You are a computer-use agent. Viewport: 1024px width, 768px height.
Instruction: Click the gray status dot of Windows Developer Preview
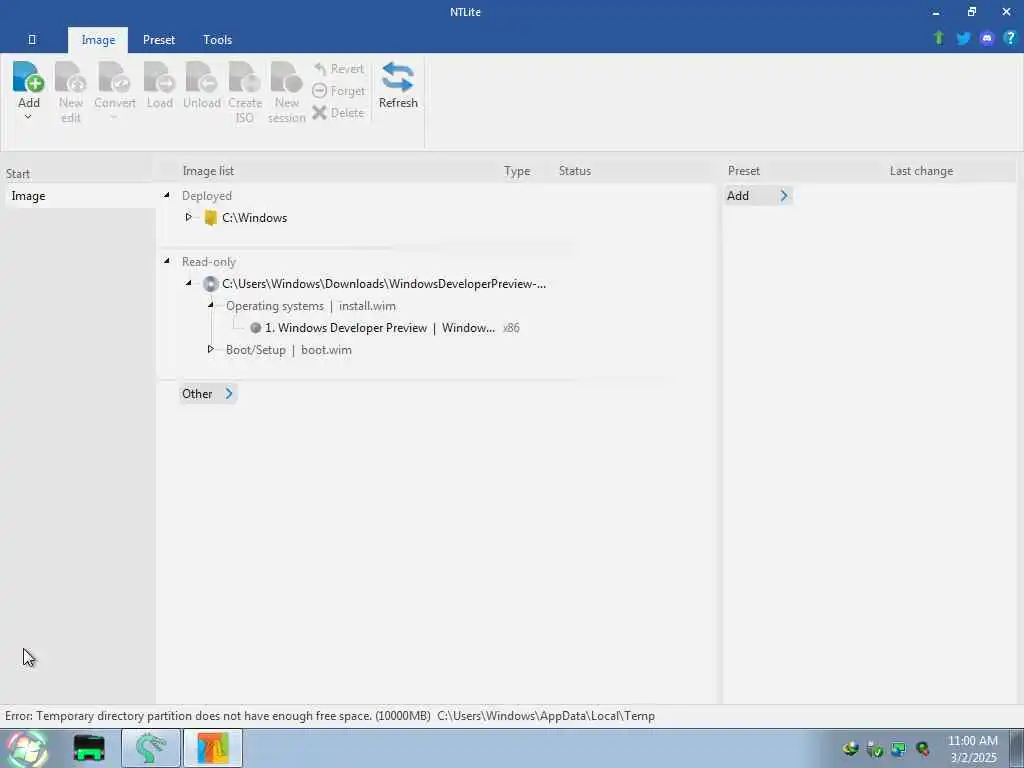tap(255, 328)
